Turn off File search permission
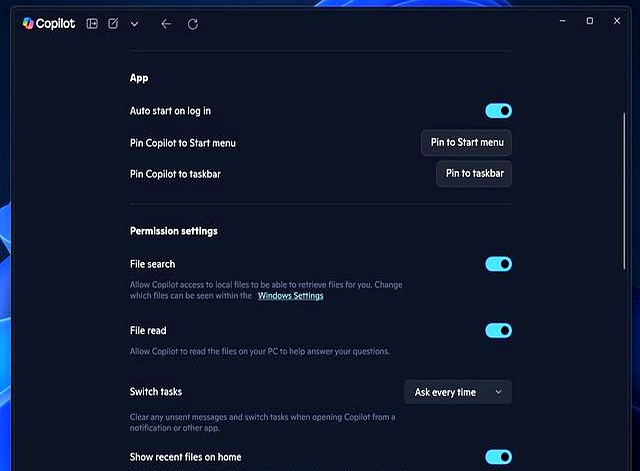Image resolution: width=640 pixels, height=471 pixels. click(498, 264)
